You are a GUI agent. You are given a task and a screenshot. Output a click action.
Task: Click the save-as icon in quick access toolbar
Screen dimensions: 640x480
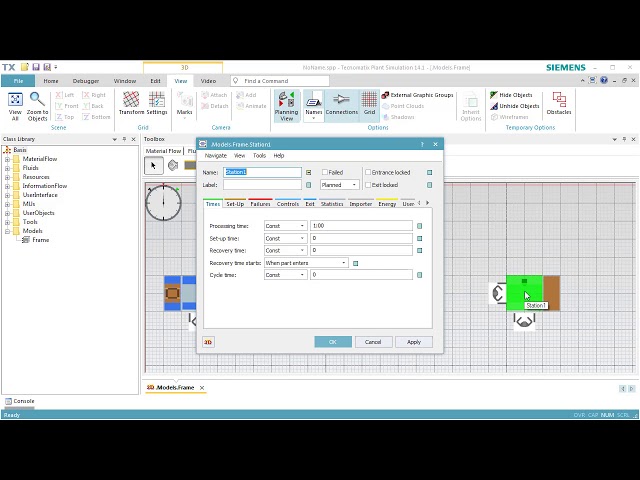click(x=47, y=67)
